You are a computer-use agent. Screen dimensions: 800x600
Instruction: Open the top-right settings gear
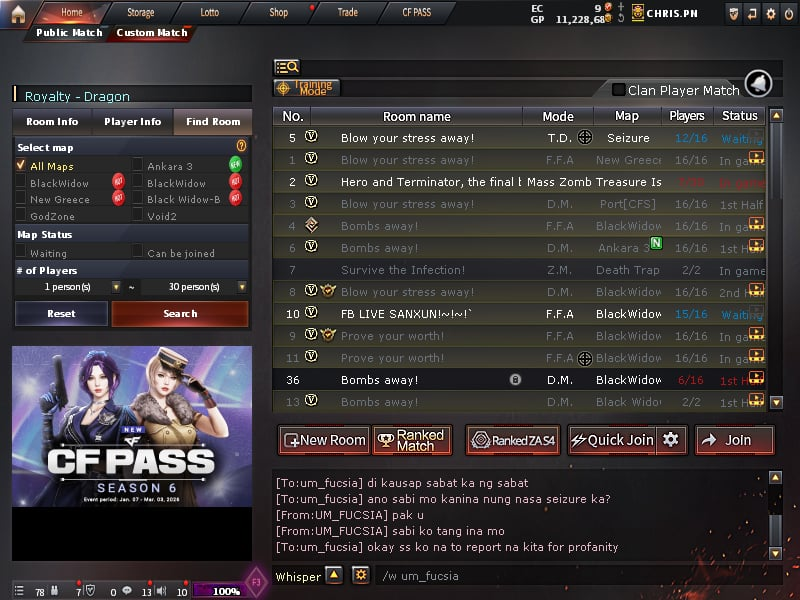(x=770, y=14)
